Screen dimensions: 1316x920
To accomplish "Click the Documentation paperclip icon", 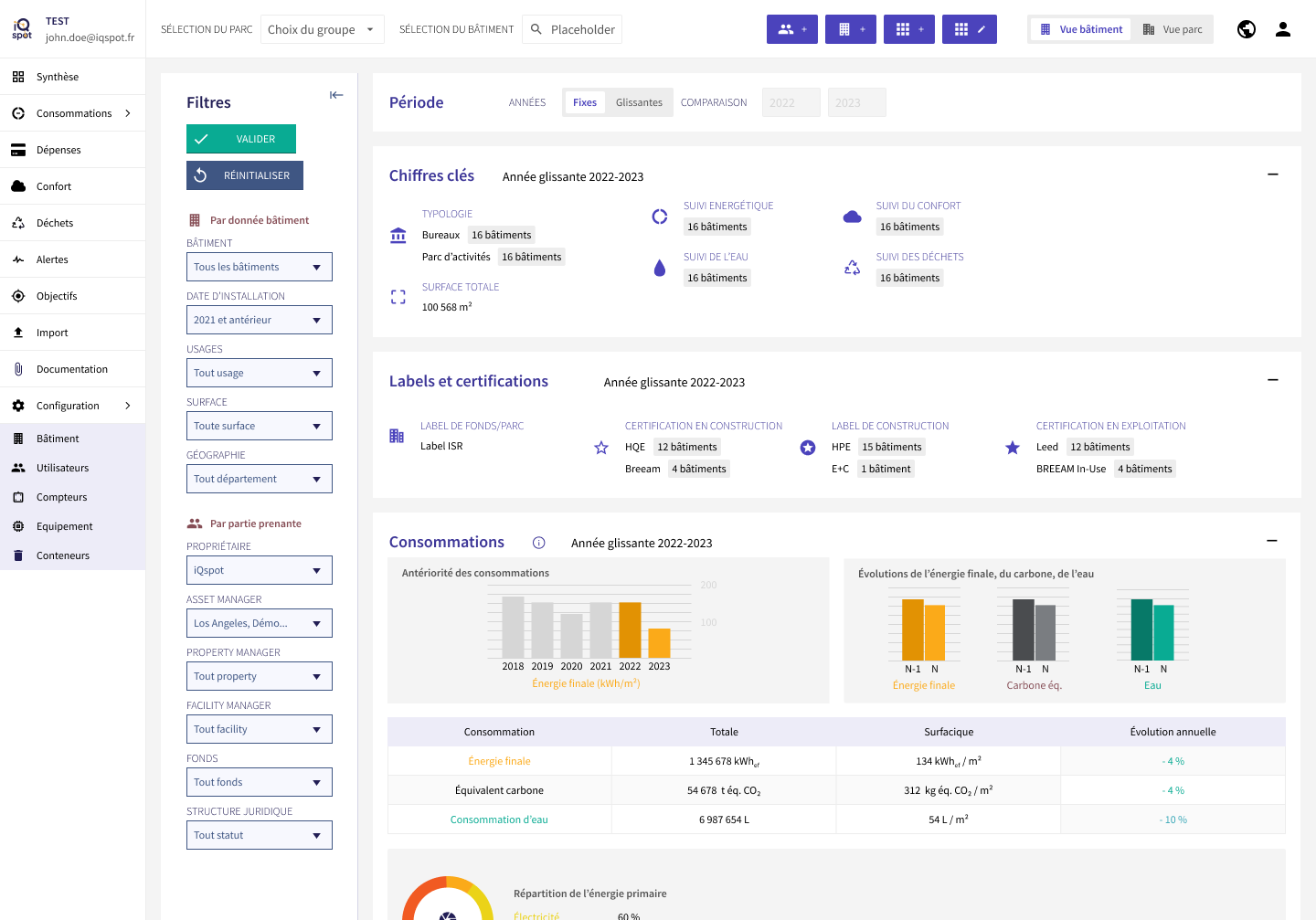I will click(18, 369).
